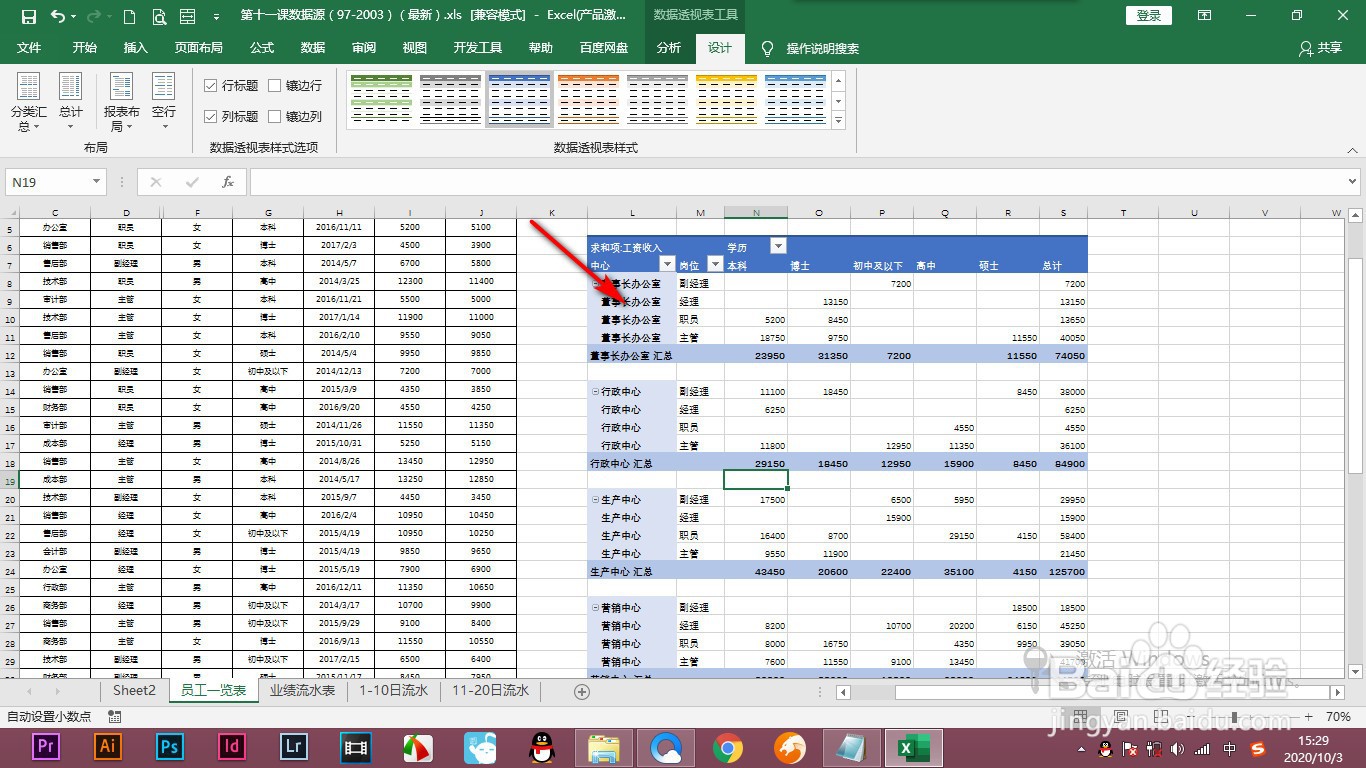Image resolution: width=1366 pixels, height=768 pixels.
Task: Collapse the 生产中心 group
Action: pos(595,500)
